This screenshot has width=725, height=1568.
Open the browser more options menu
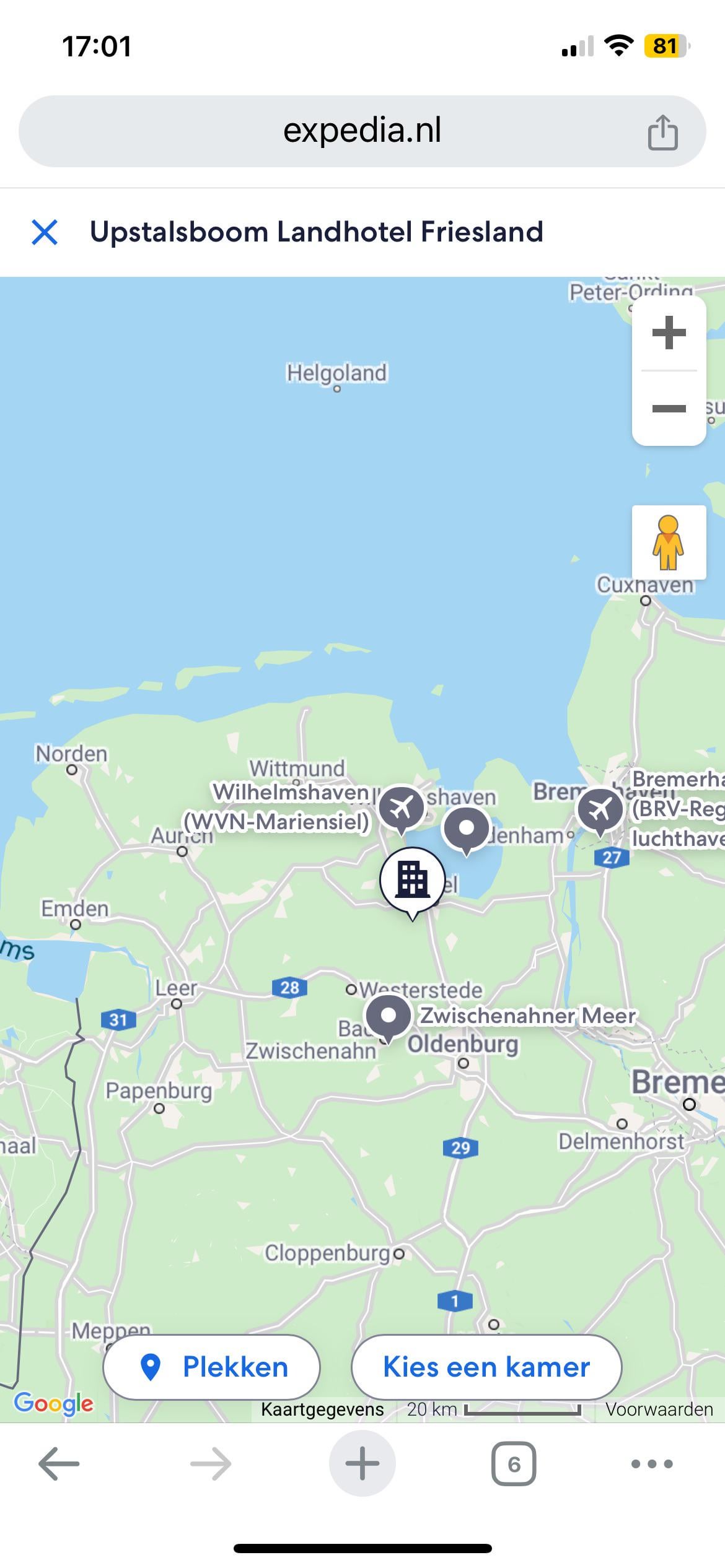coord(652,1464)
